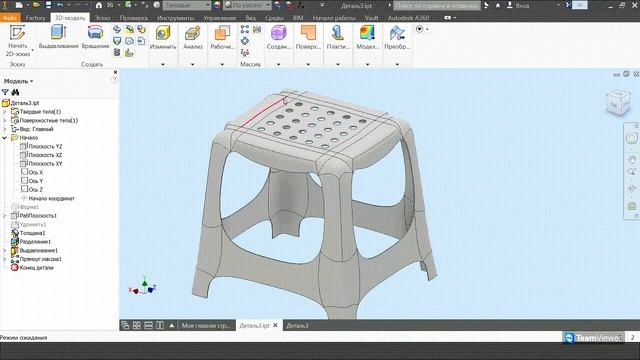Click the cascade windows icon in bottom bar
The image size is (640, 360).
pos(125,325)
